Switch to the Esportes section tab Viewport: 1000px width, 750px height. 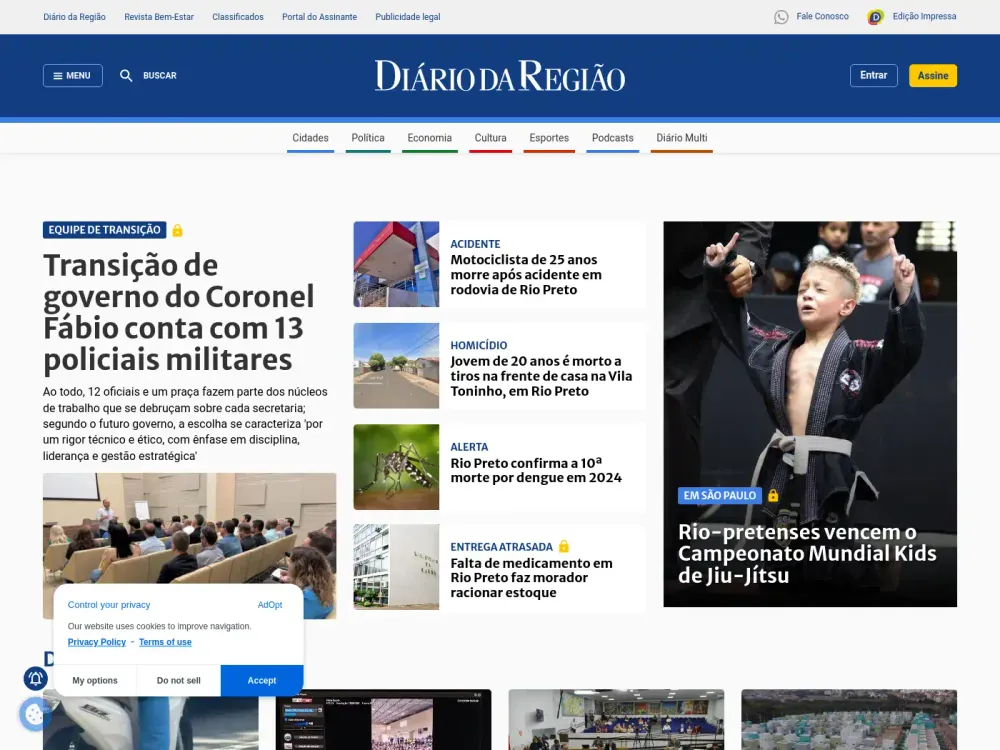(548, 138)
